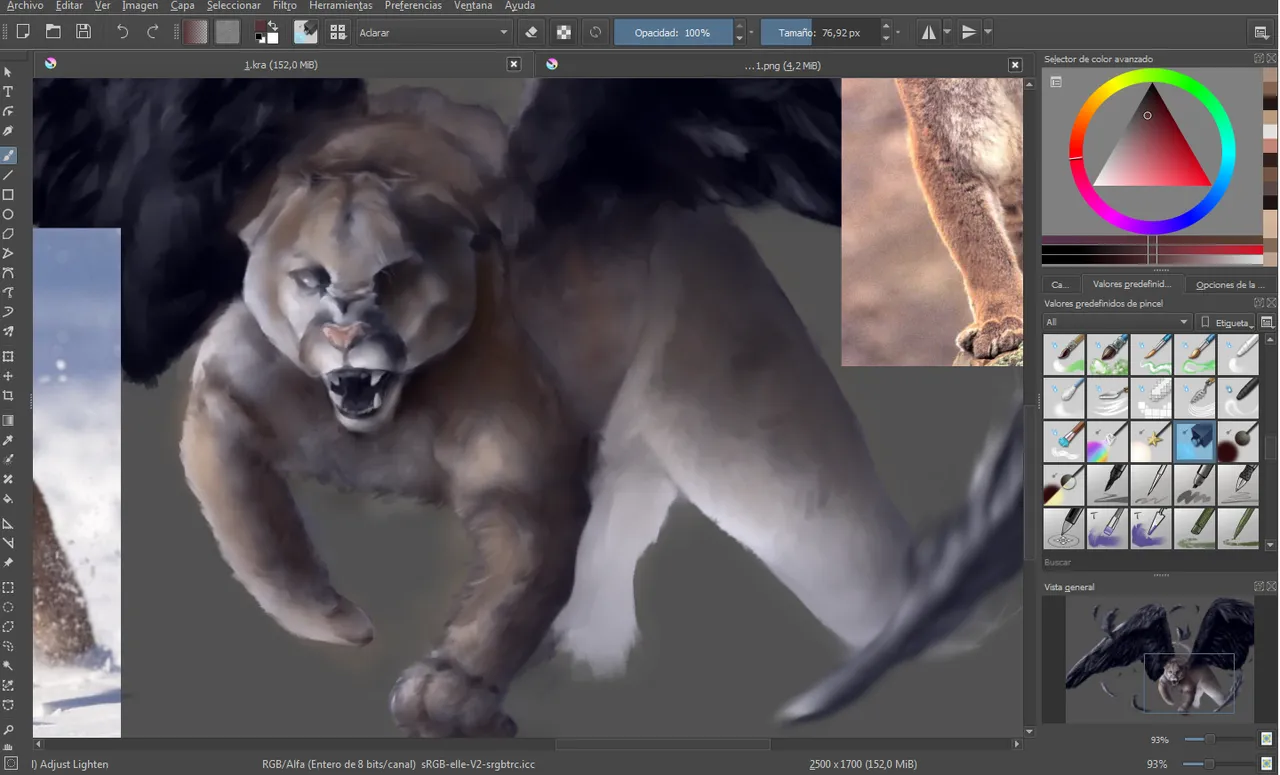The image size is (1280, 775).
Task: Create a new document
Action: pyautogui.click(x=23, y=32)
